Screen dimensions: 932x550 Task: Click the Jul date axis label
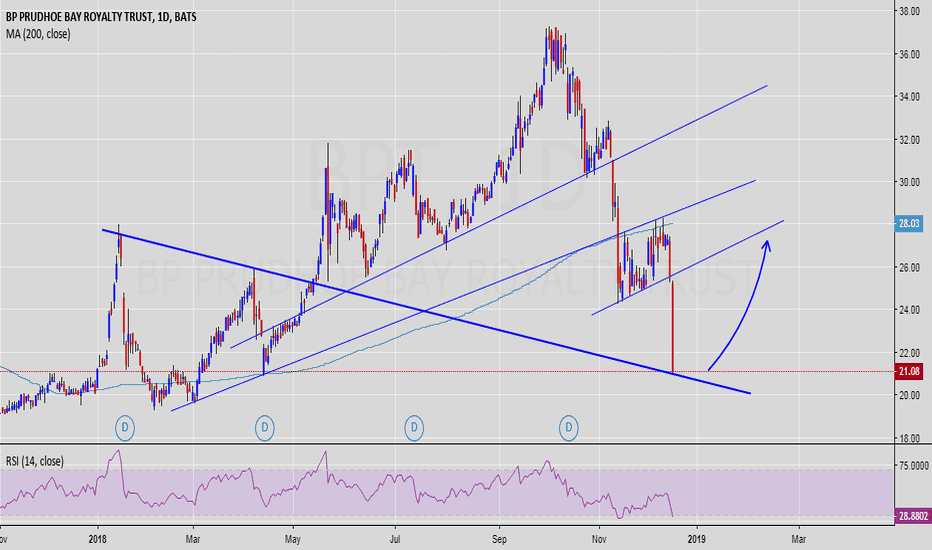click(x=395, y=539)
